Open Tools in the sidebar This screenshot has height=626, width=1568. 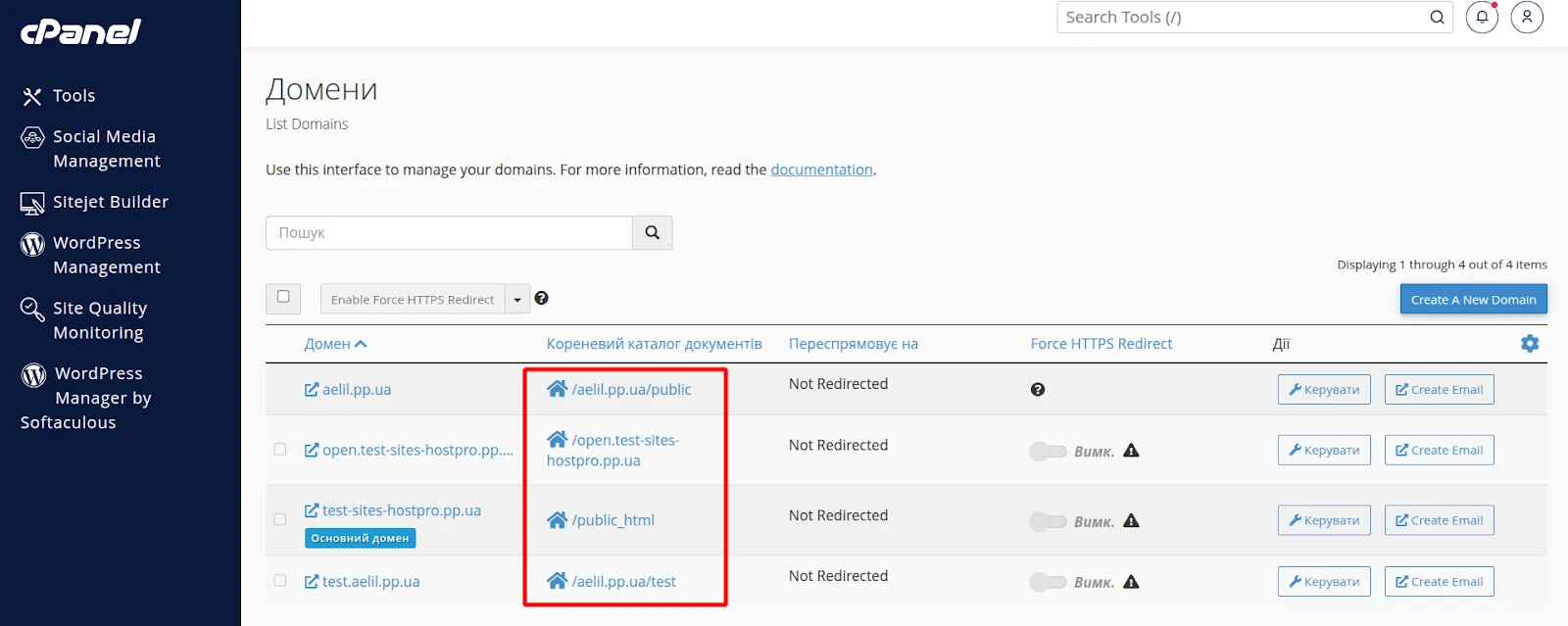[x=59, y=96]
